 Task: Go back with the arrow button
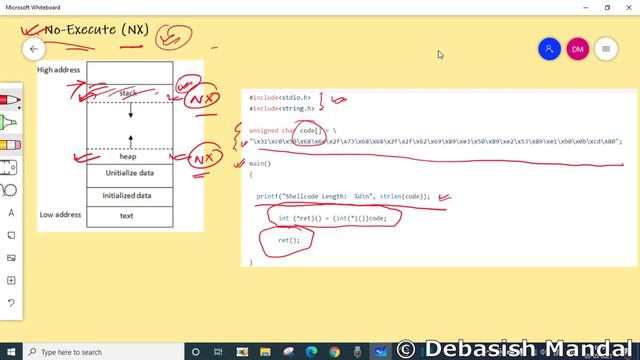pyautogui.click(x=33, y=49)
